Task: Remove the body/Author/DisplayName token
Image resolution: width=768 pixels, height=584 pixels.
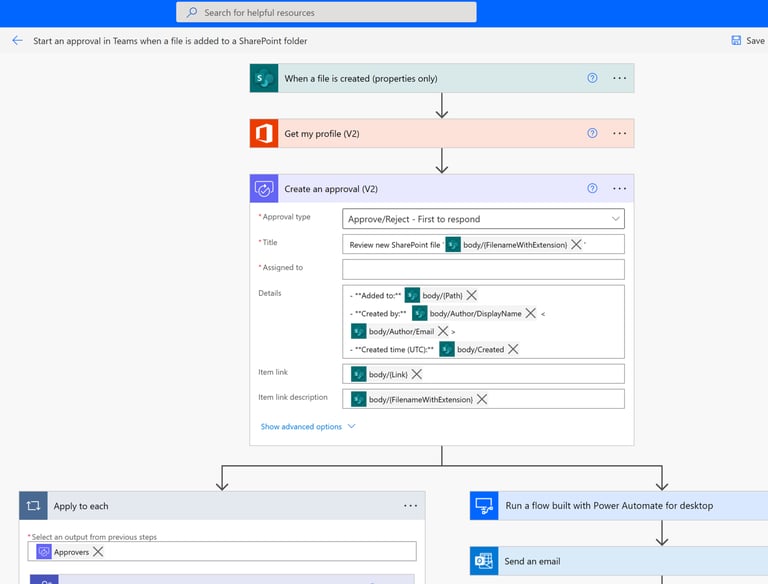Action: 530,313
